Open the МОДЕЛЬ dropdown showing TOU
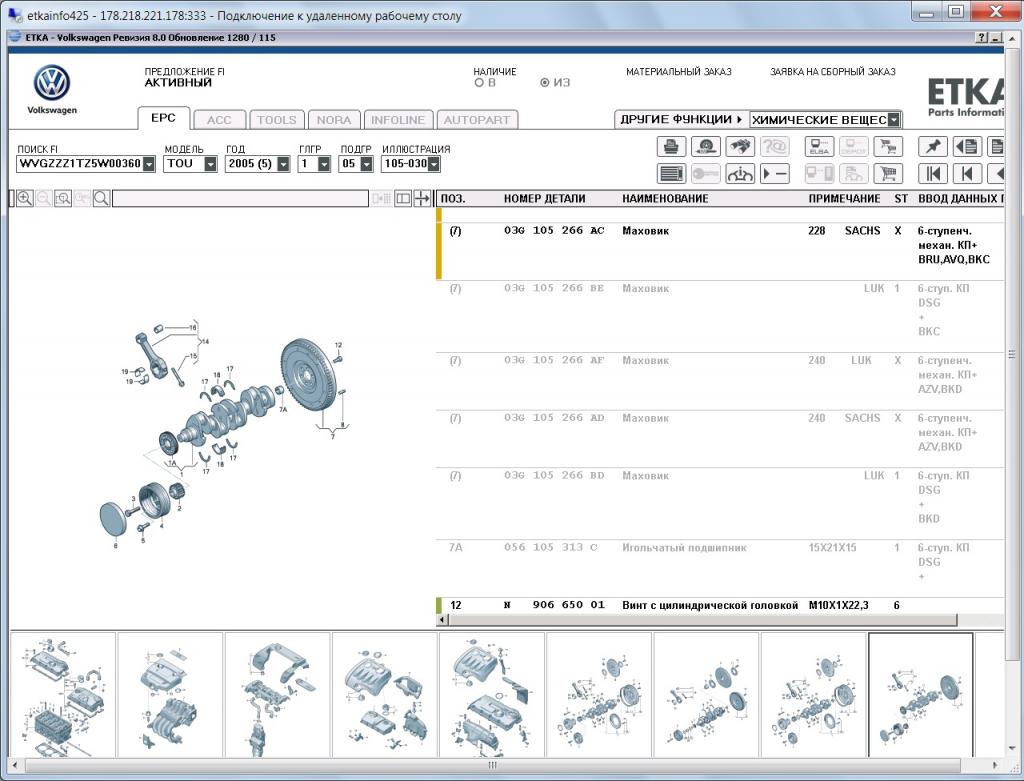Viewport: 1024px width, 781px height. [210, 164]
